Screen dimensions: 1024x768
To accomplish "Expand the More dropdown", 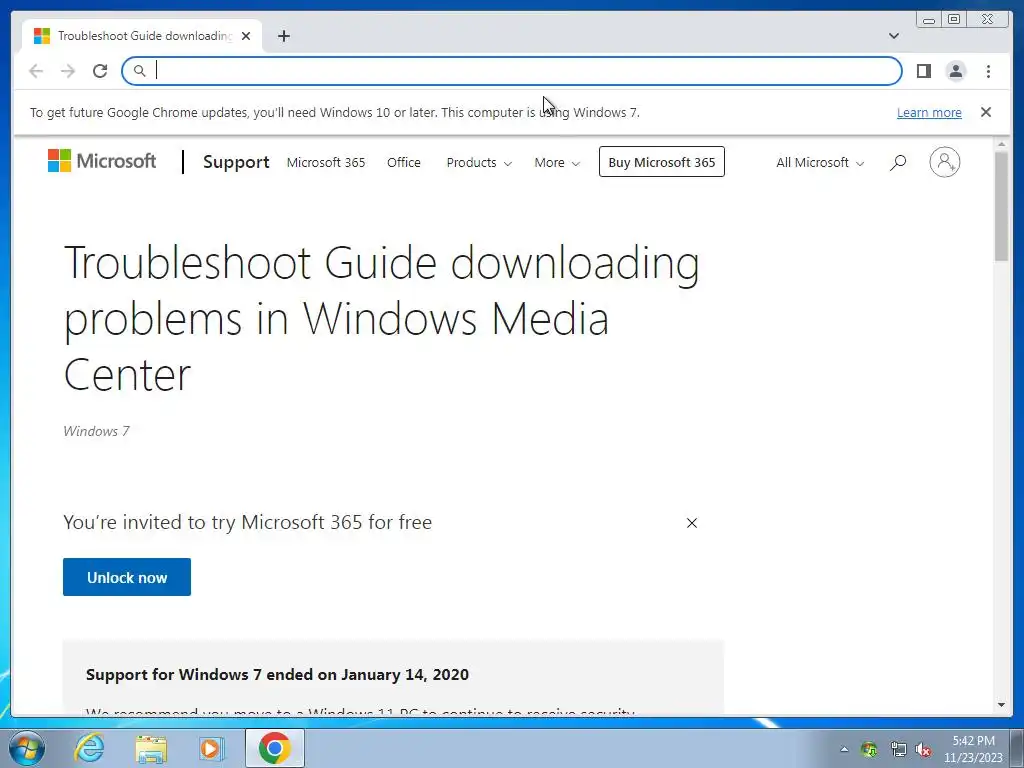I will point(556,162).
